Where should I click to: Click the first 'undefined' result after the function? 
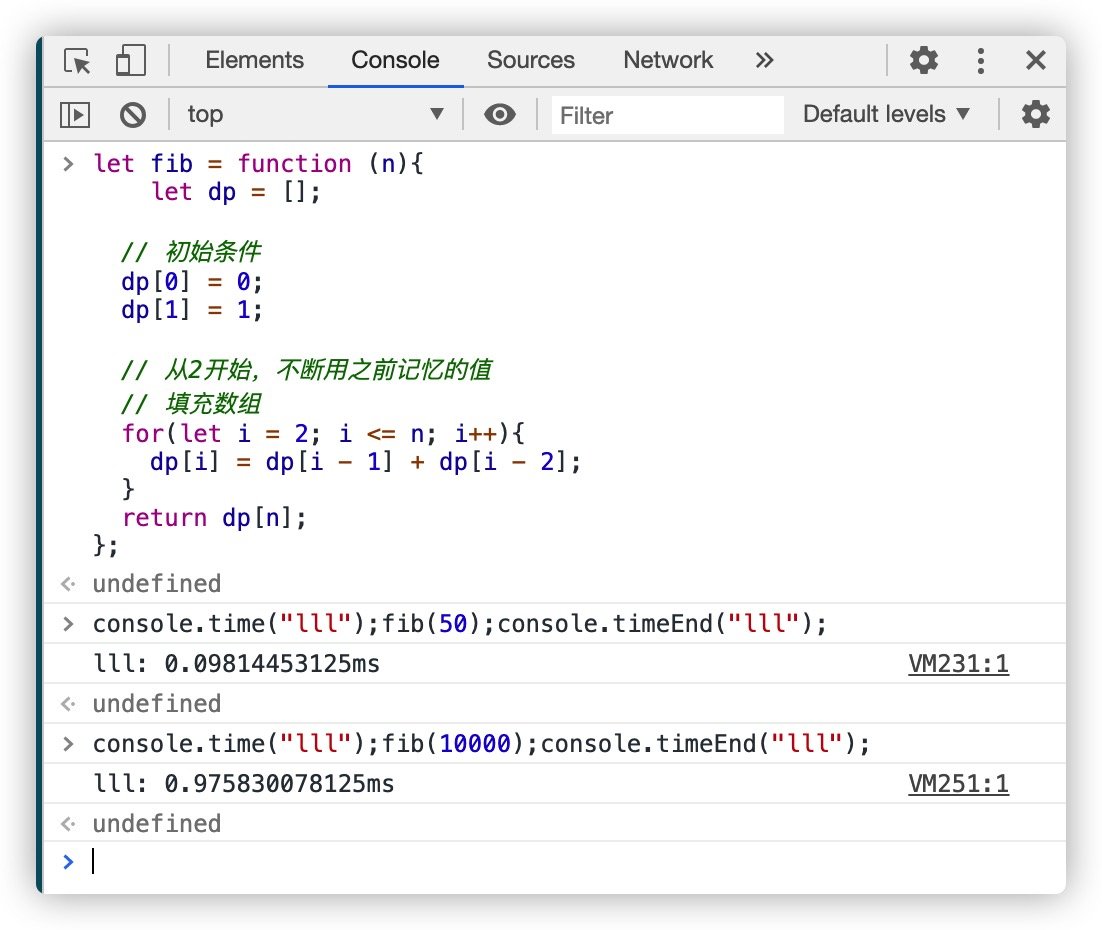click(157, 583)
